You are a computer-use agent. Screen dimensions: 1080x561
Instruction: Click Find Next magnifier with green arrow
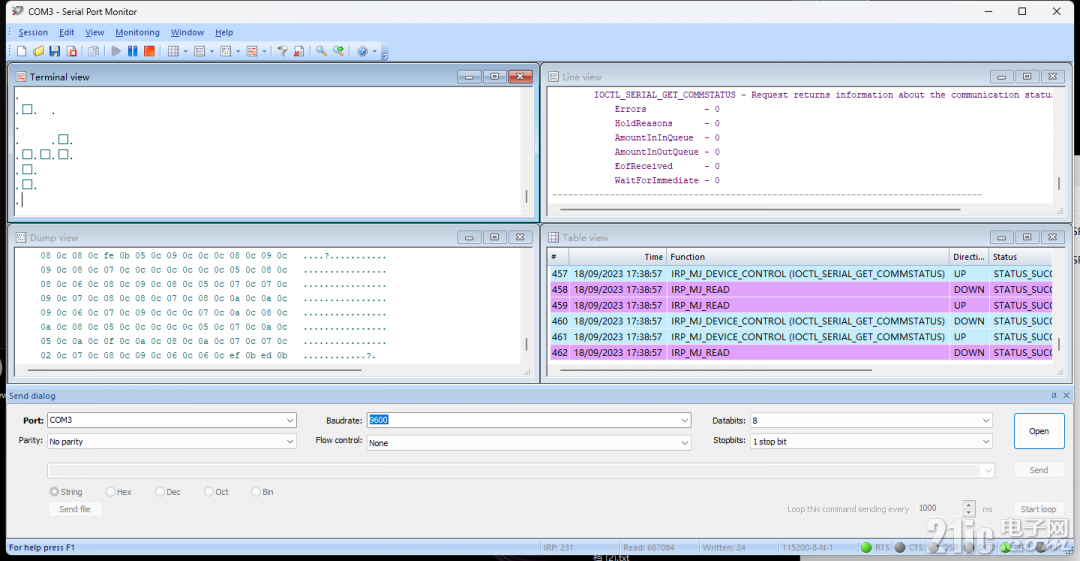click(x=338, y=51)
